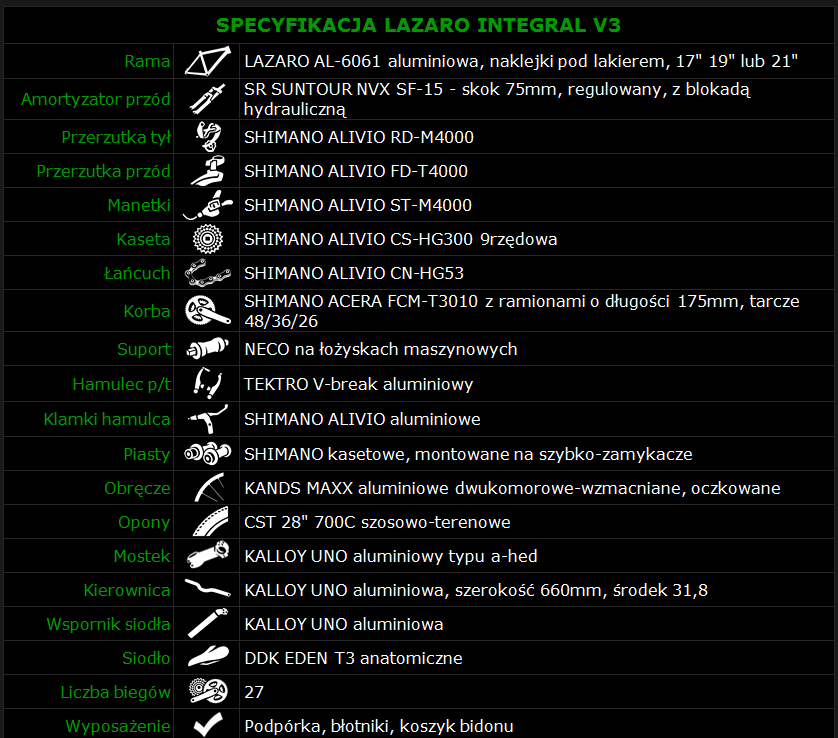Click the Suport label

(144, 349)
